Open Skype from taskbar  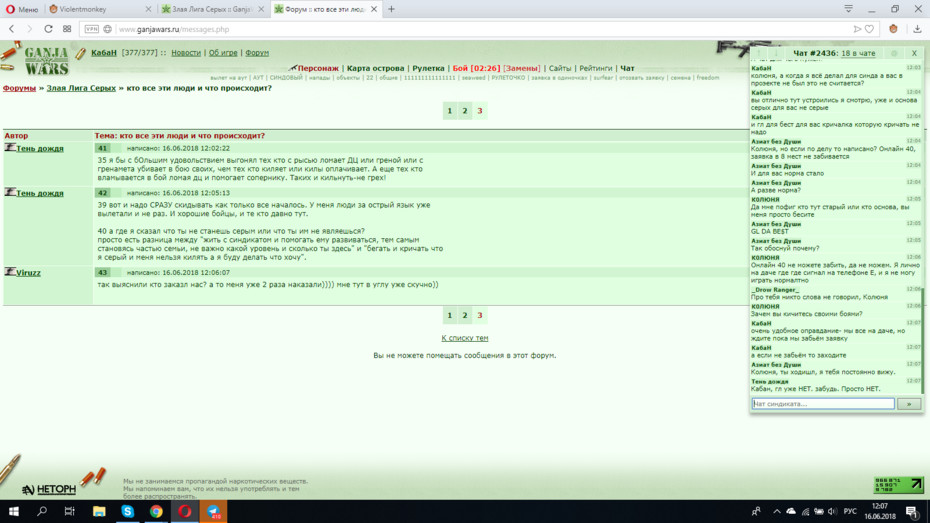click(128, 511)
